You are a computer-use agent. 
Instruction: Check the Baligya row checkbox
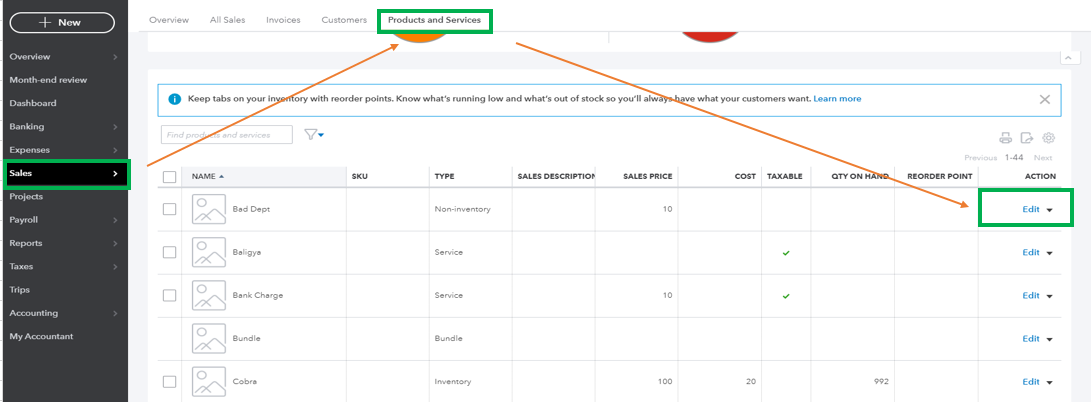pyautogui.click(x=169, y=252)
